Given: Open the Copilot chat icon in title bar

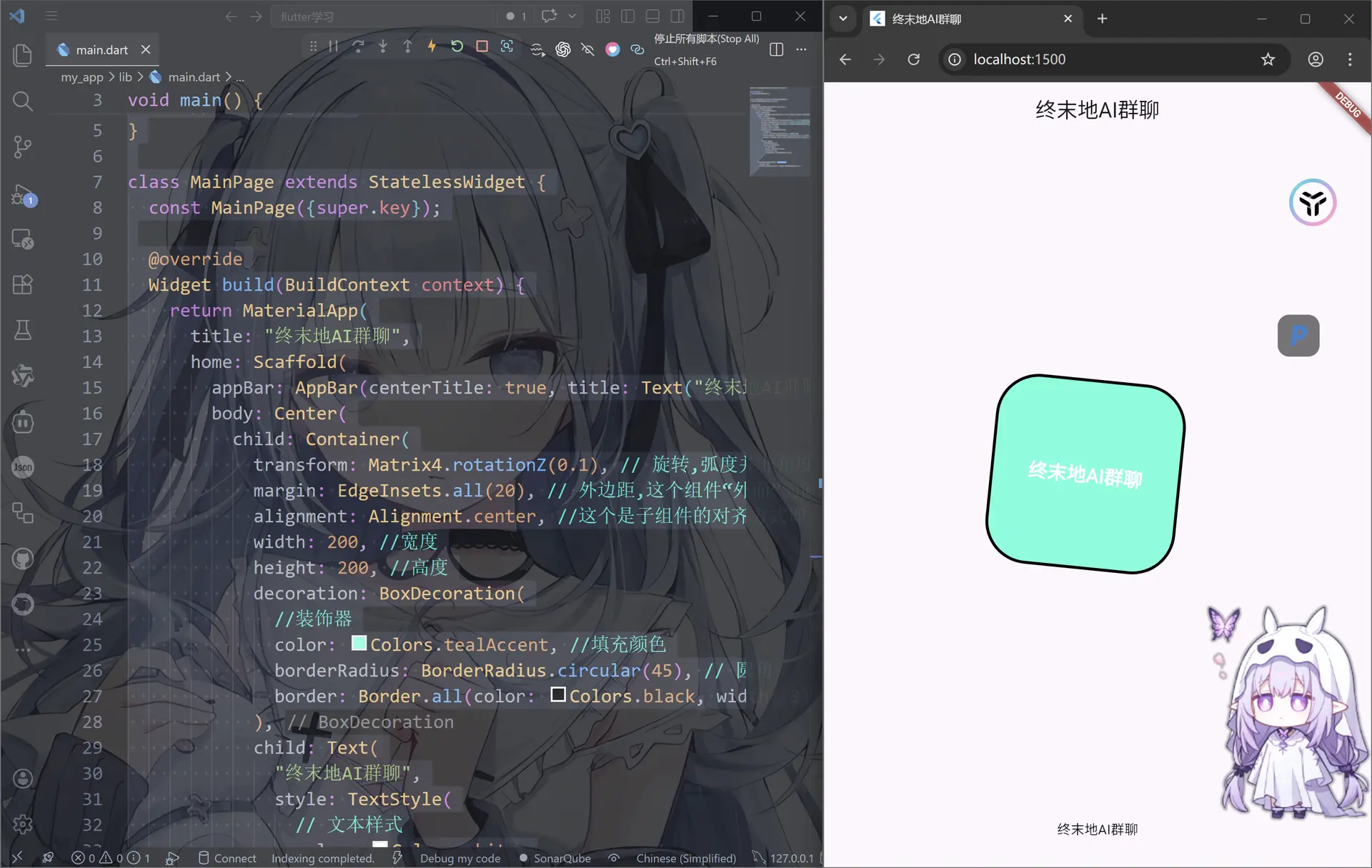Looking at the screenshot, I should click(x=549, y=16).
